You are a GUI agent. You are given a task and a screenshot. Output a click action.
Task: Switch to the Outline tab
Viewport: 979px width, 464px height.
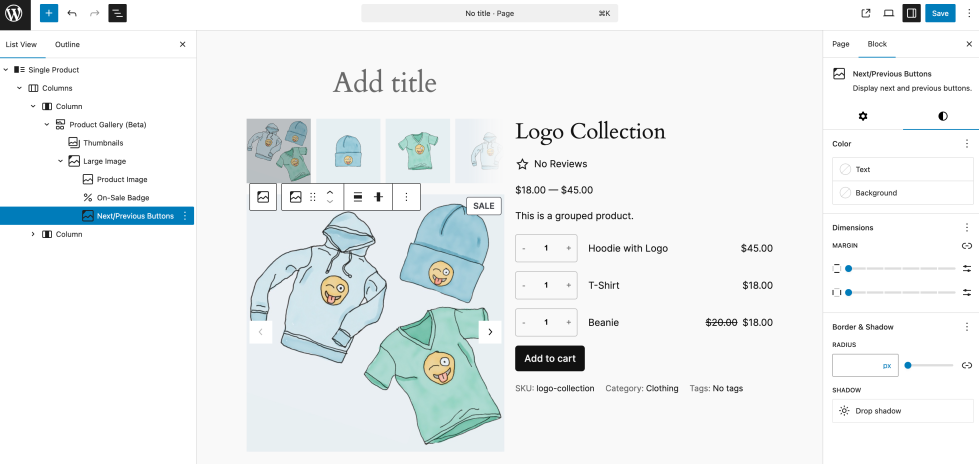pyautogui.click(x=67, y=45)
